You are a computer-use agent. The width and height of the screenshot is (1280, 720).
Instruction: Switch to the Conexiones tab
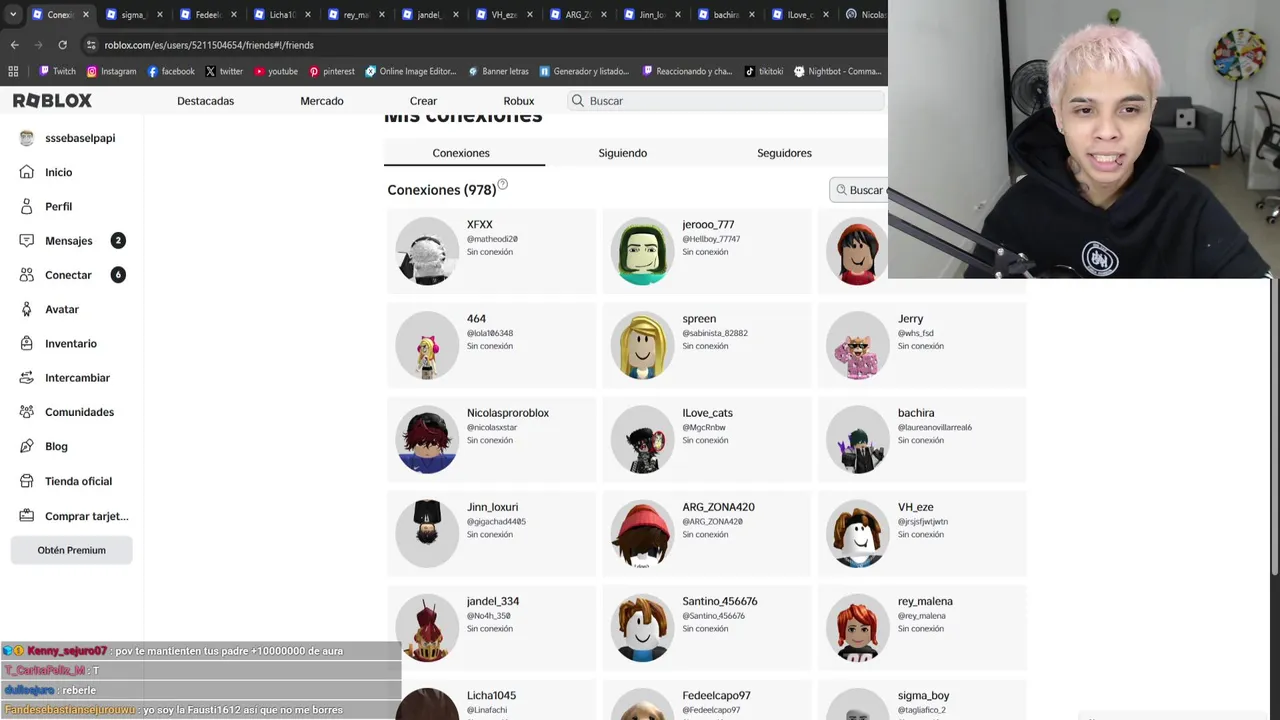461,153
